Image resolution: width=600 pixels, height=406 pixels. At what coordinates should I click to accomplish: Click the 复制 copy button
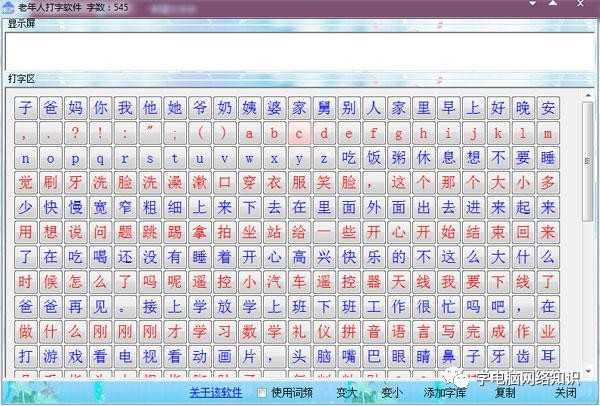coord(505,393)
